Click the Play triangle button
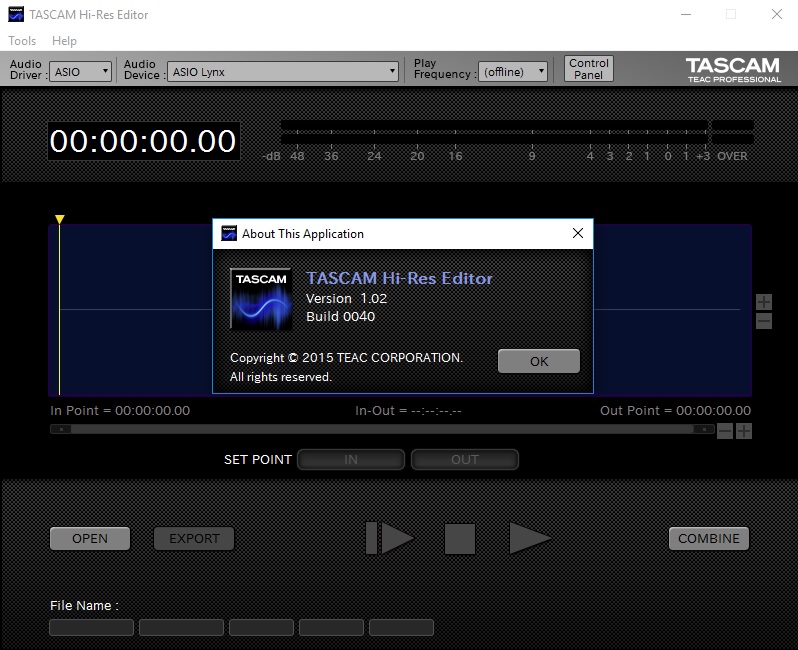 (529, 538)
